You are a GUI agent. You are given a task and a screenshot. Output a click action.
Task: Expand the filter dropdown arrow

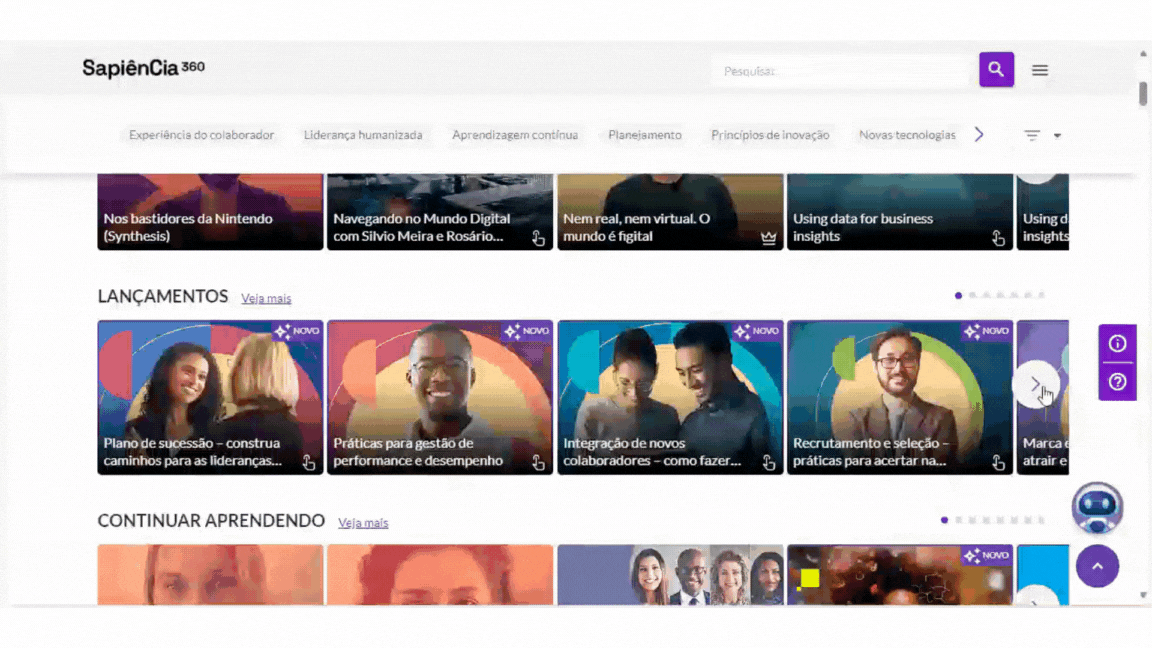click(x=1057, y=136)
